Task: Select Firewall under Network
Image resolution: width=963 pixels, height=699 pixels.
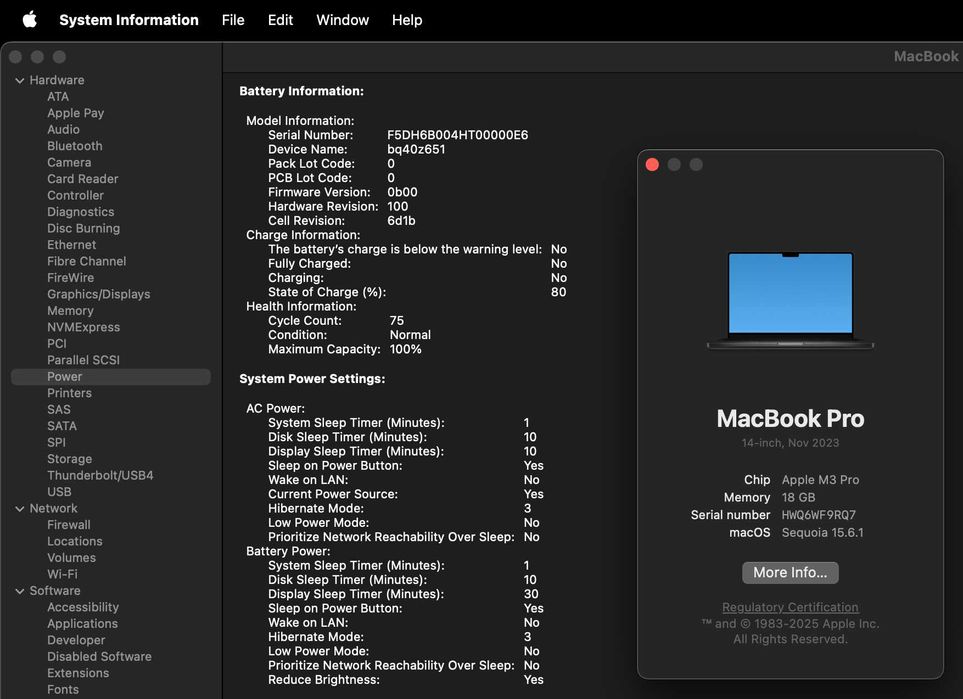Action: click(x=69, y=525)
